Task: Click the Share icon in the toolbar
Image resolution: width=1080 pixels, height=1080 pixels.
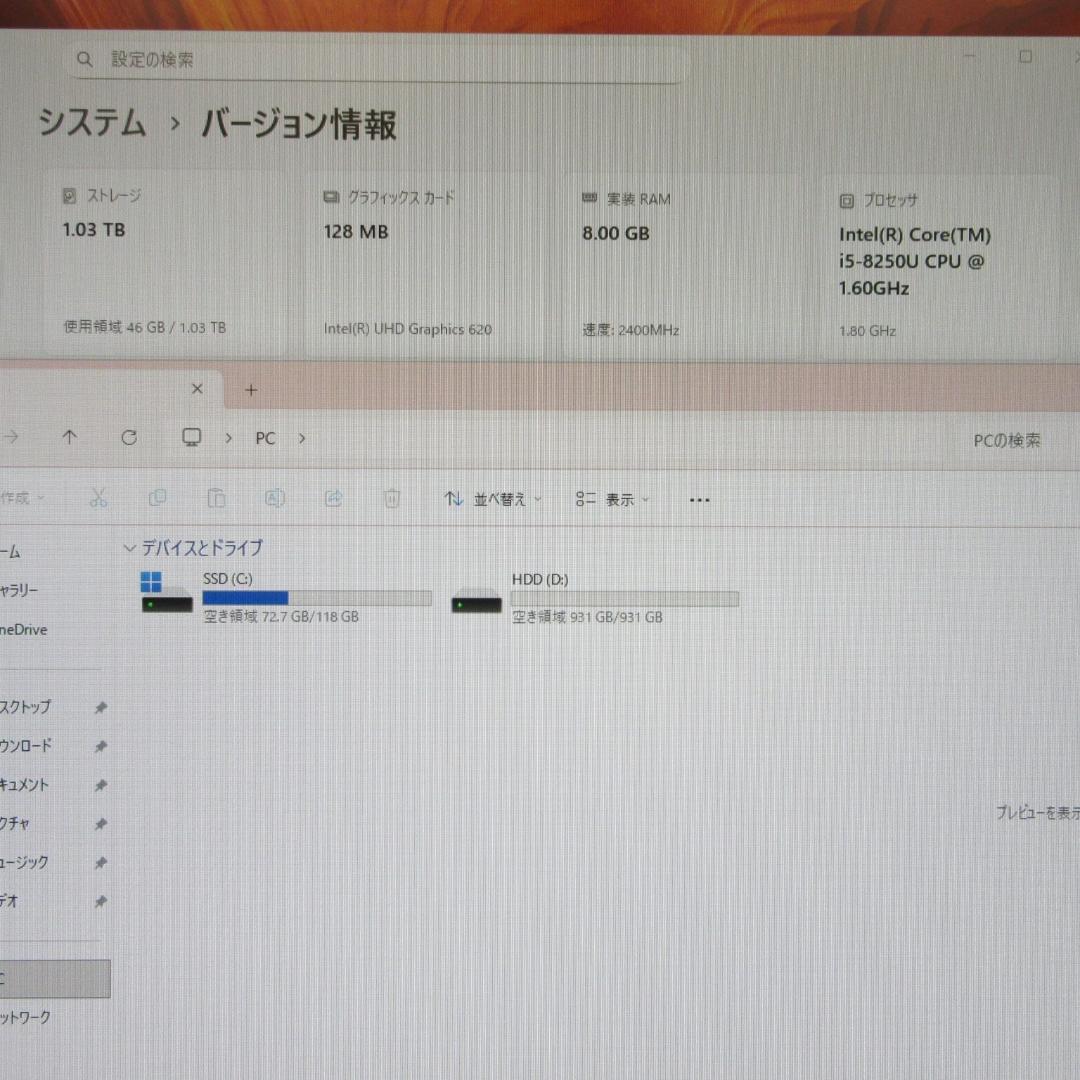Action: pyautogui.click(x=333, y=497)
